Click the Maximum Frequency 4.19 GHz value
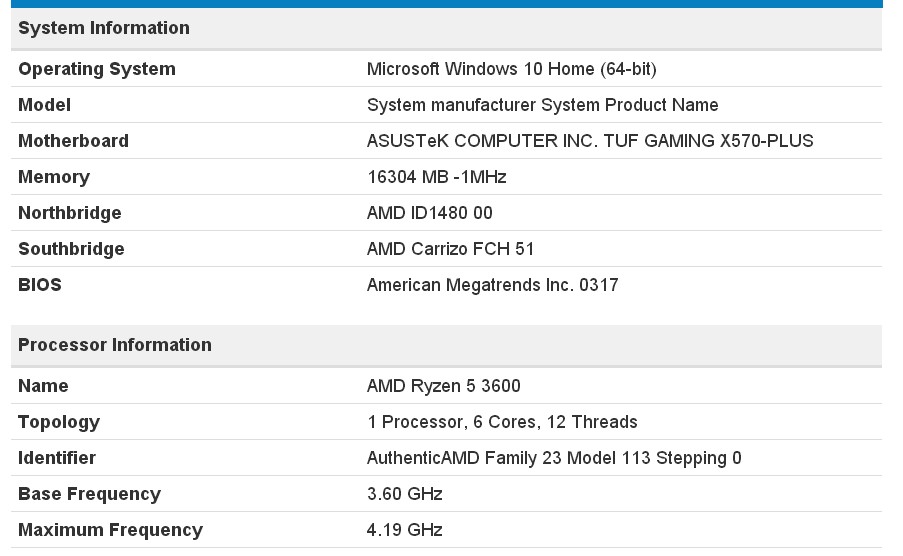Screen dimensions: 903x556 tap(404, 529)
